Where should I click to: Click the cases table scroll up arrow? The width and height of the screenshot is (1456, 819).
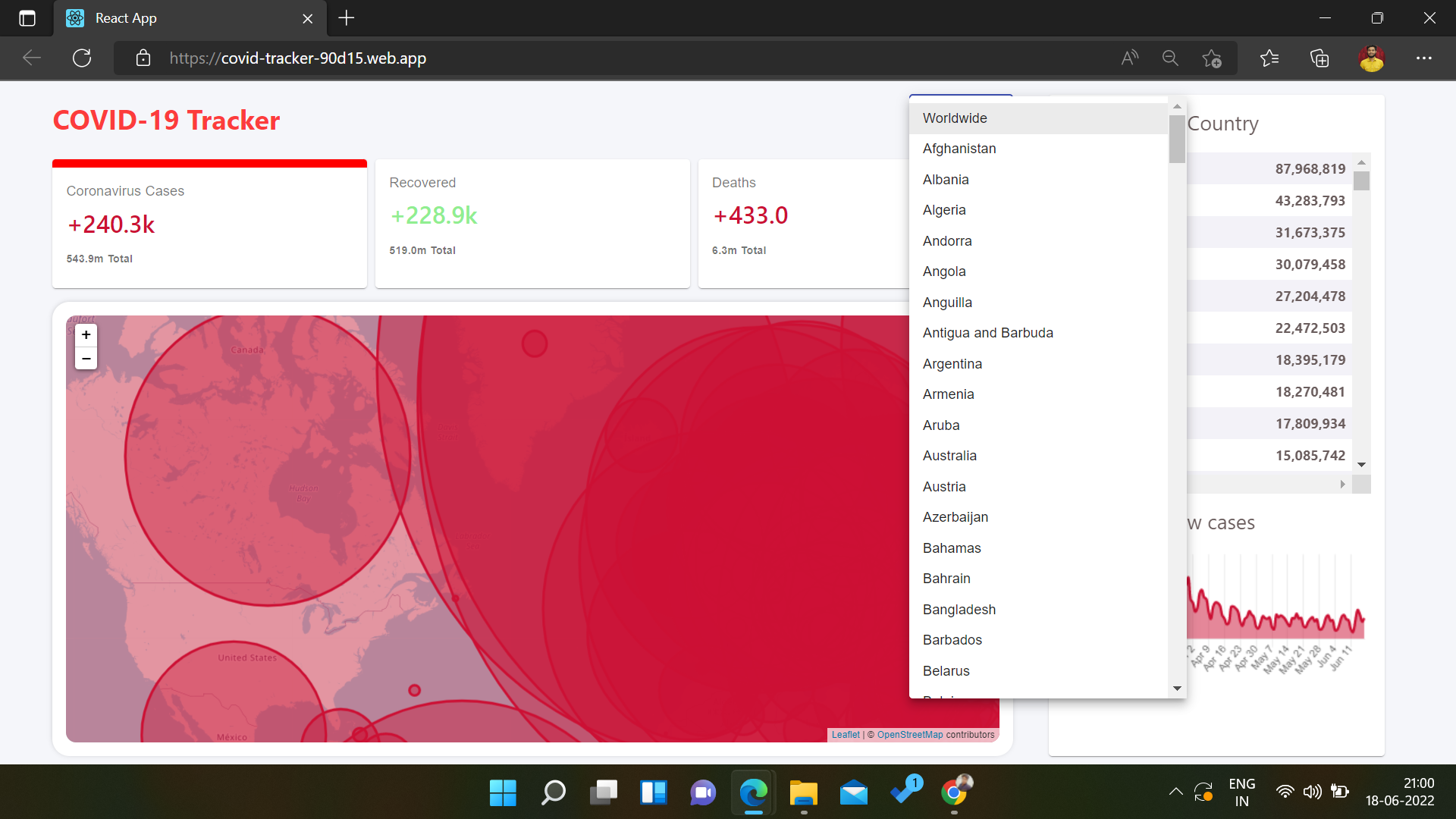click(1361, 162)
